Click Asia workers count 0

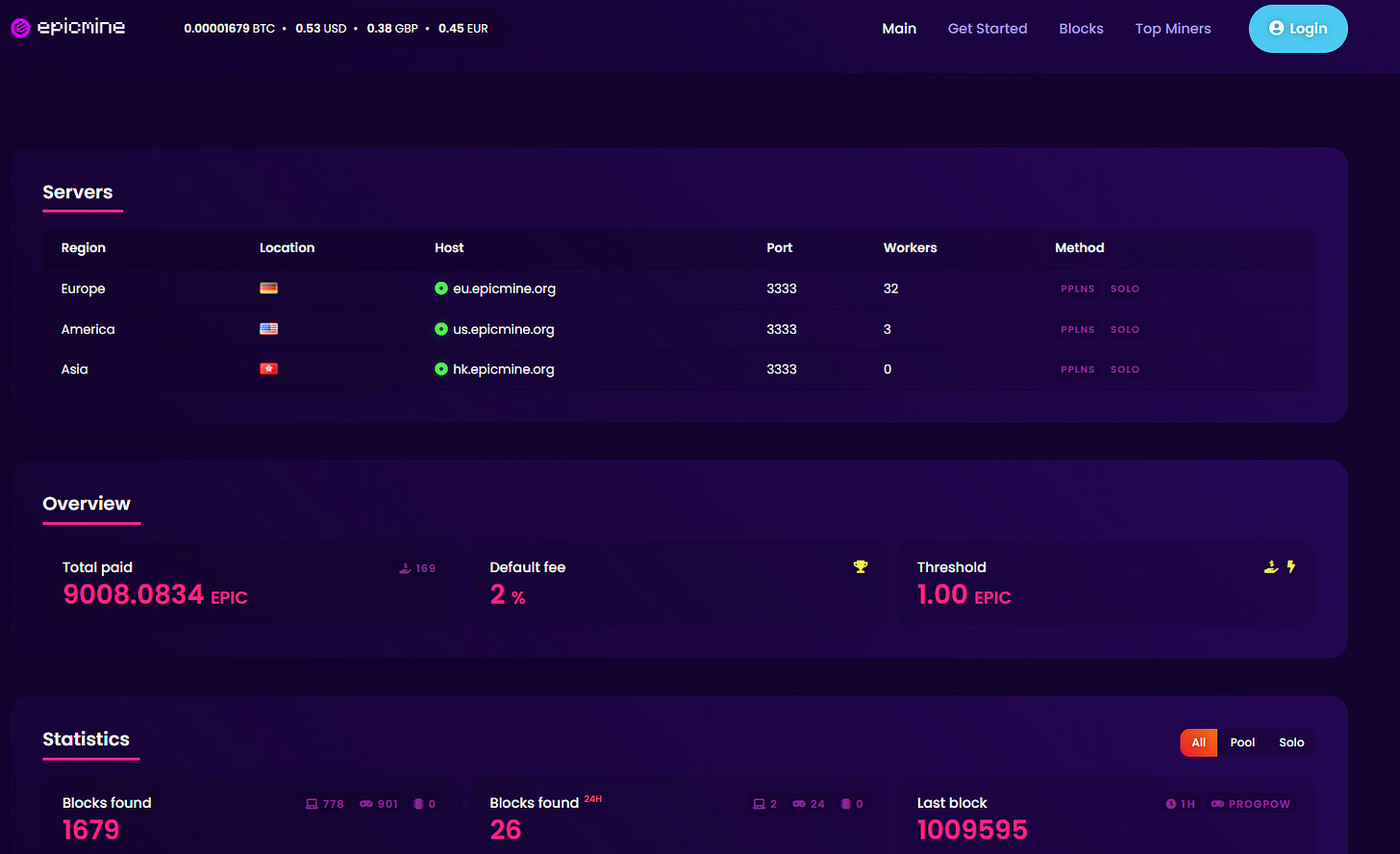pyautogui.click(x=887, y=369)
